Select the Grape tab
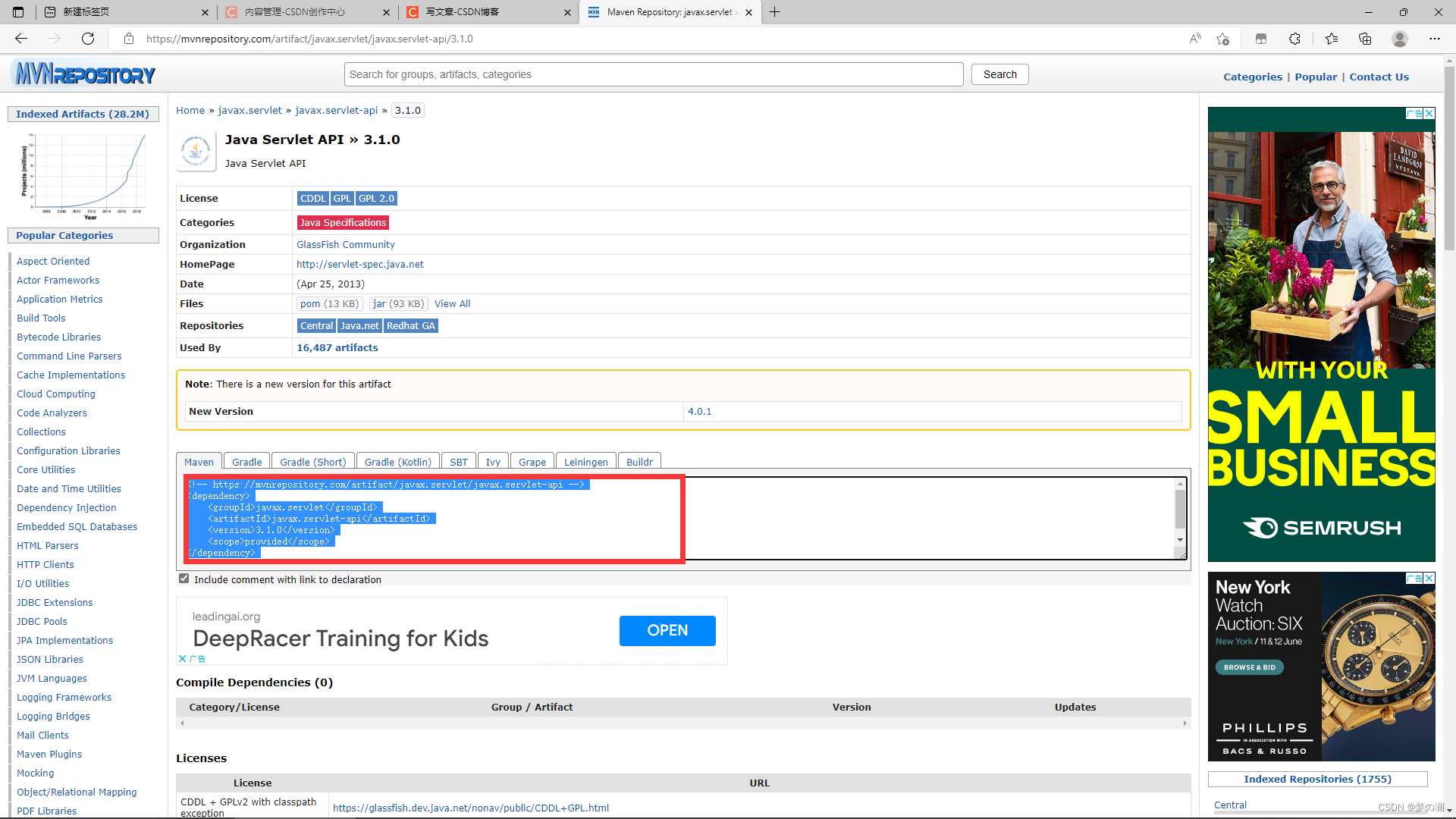 (532, 462)
